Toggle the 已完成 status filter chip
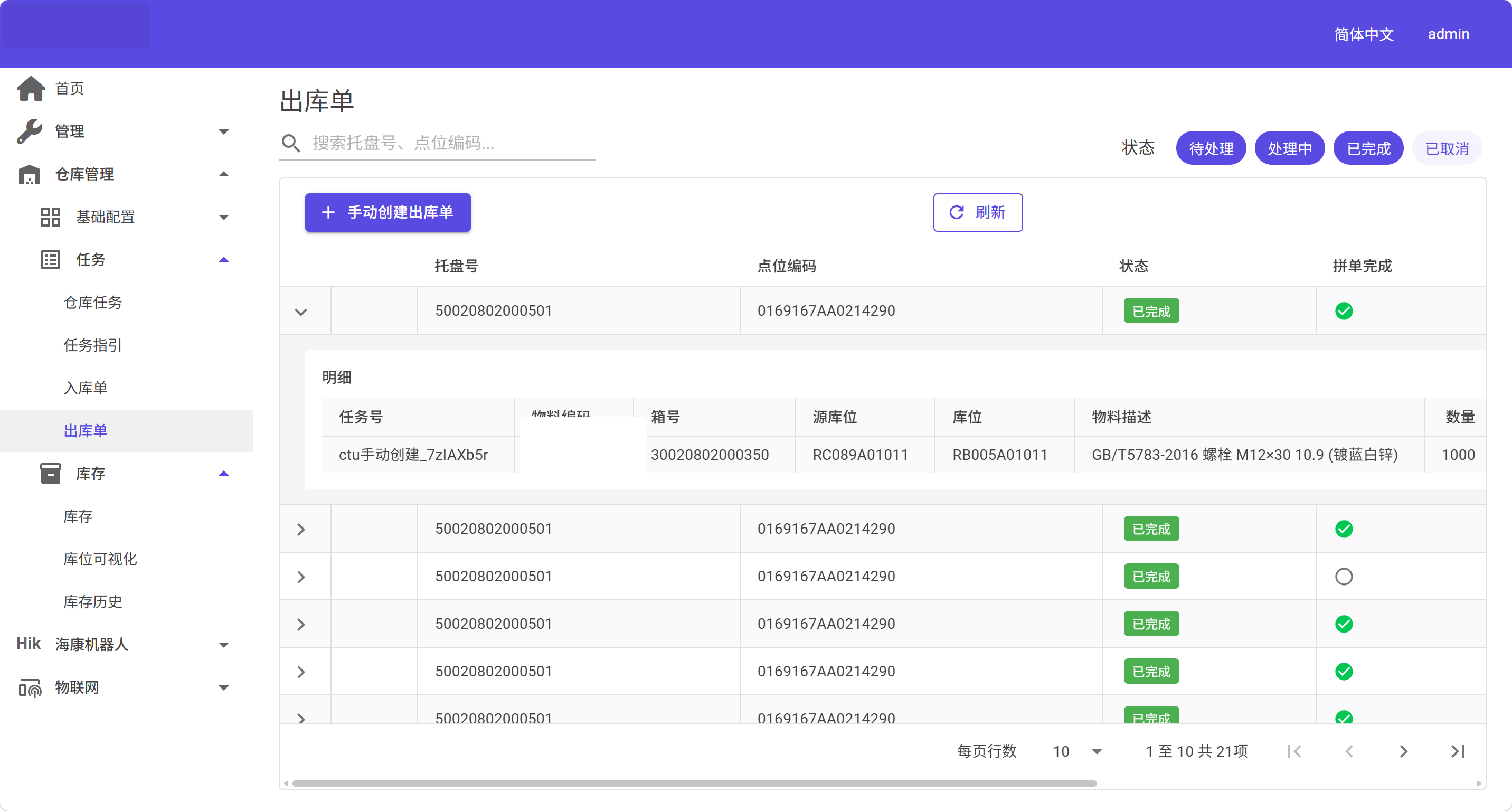This screenshot has height=811, width=1512. 1368,148
